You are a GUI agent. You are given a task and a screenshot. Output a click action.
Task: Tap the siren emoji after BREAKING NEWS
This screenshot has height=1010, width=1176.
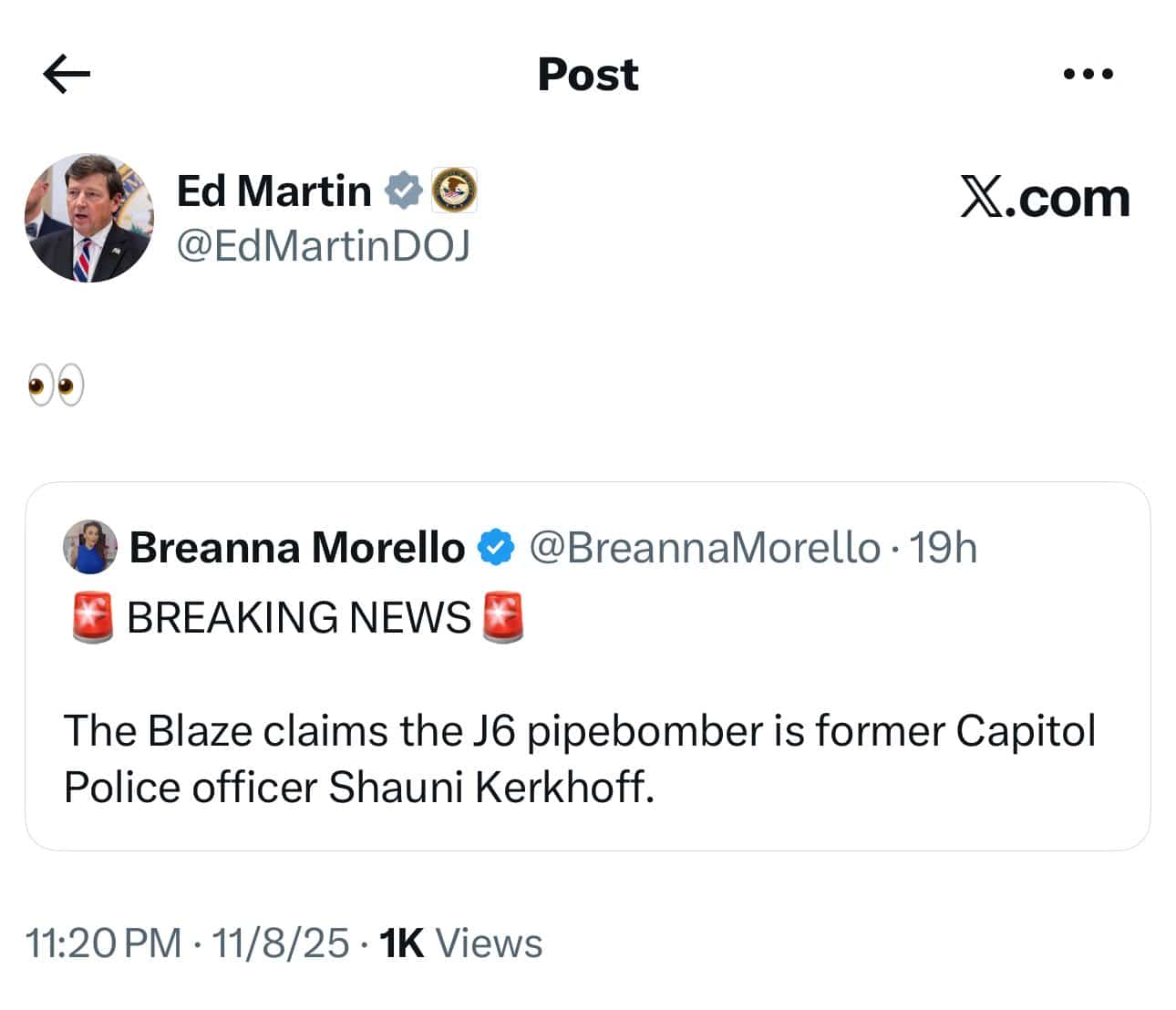[x=502, y=617]
